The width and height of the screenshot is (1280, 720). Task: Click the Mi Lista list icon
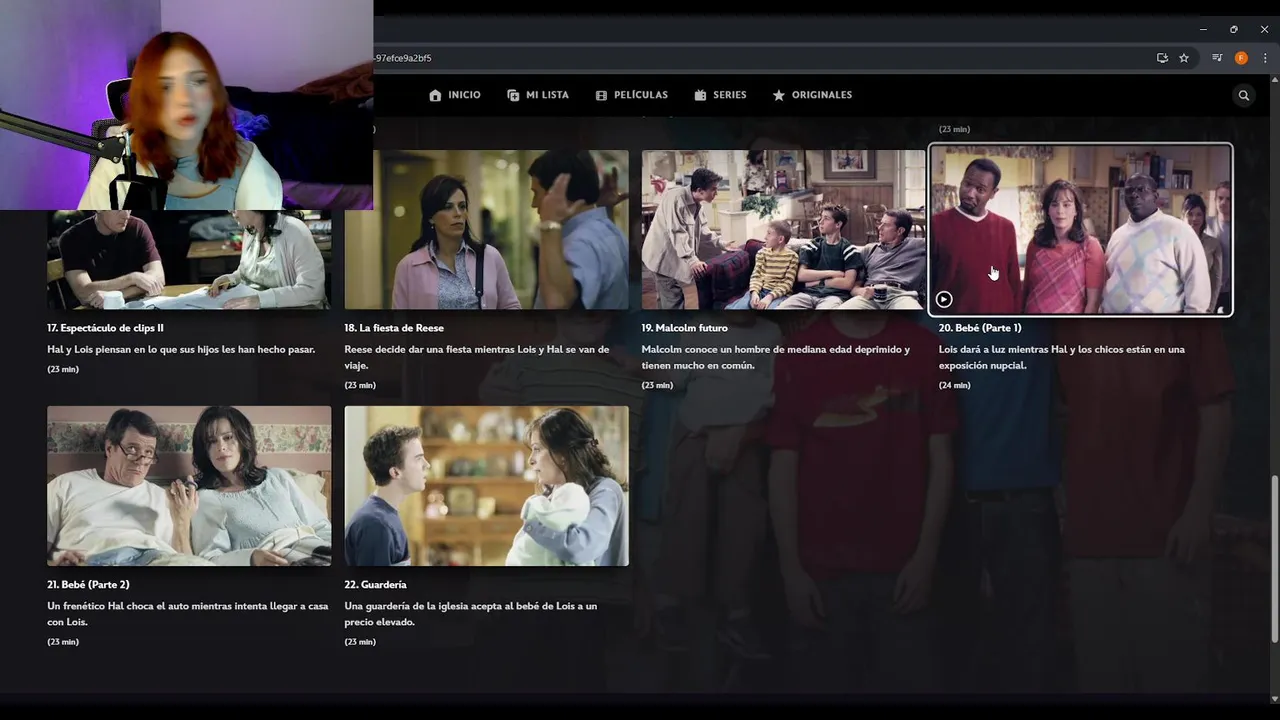[x=513, y=95]
